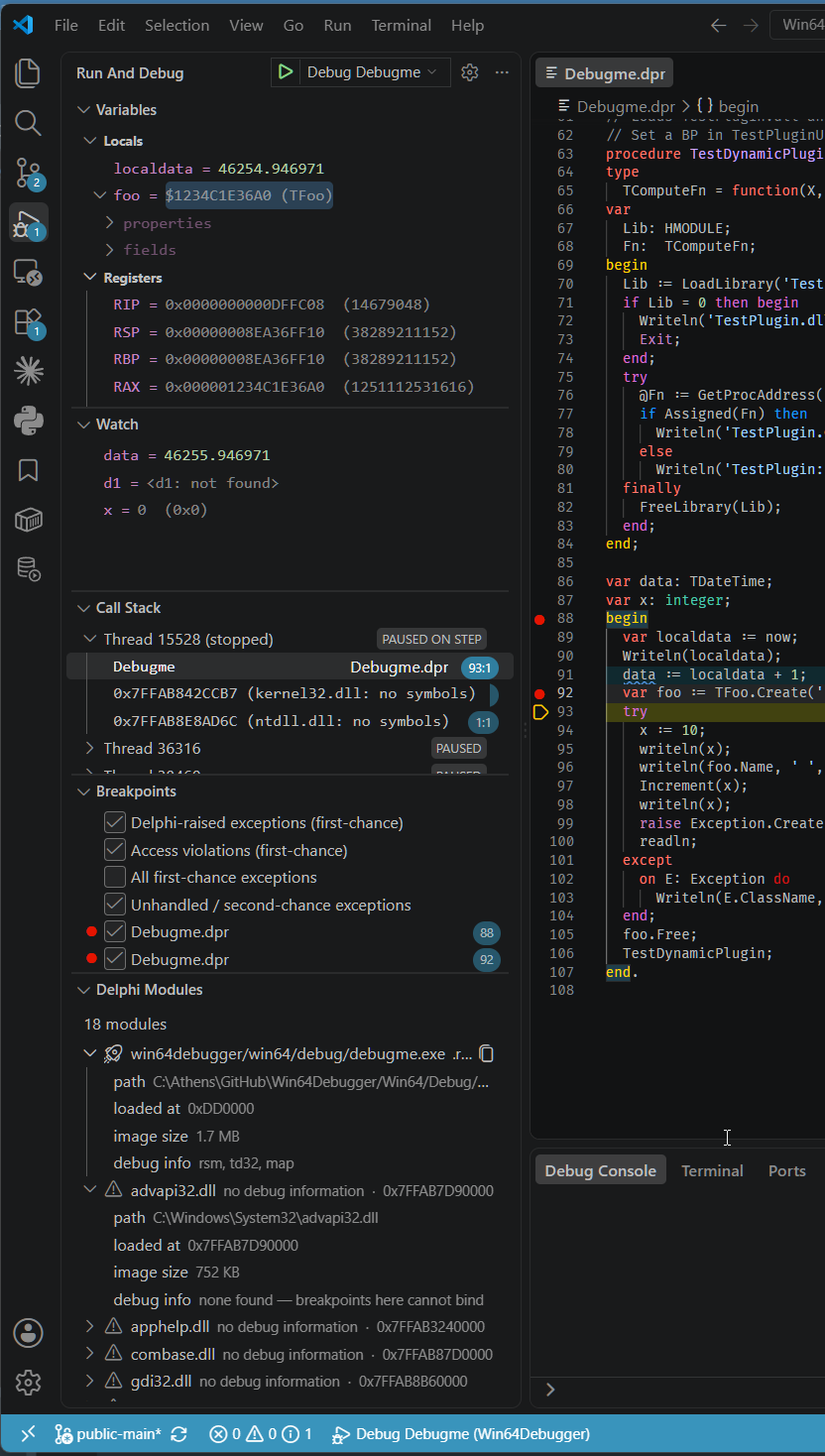Open the Remote Explorer icon
The width and height of the screenshot is (825, 1456).
point(28,271)
